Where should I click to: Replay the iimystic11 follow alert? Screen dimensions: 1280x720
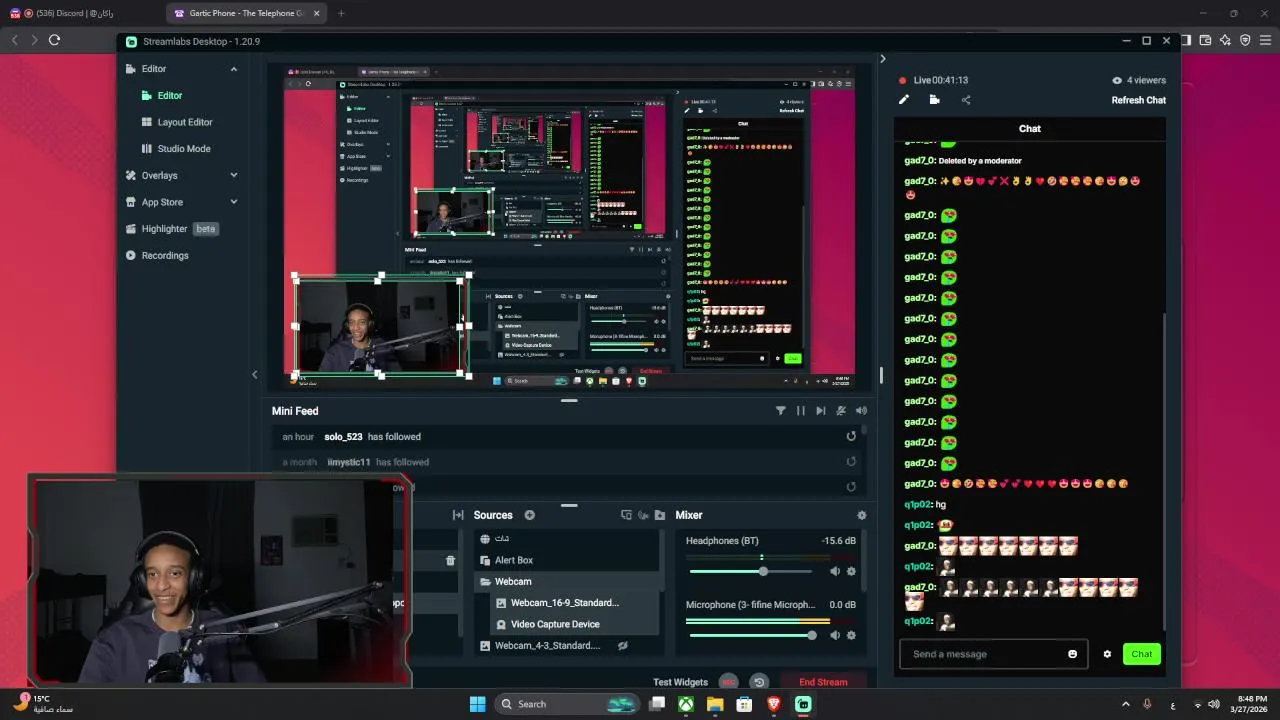pyautogui.click(x=851, y=462)
